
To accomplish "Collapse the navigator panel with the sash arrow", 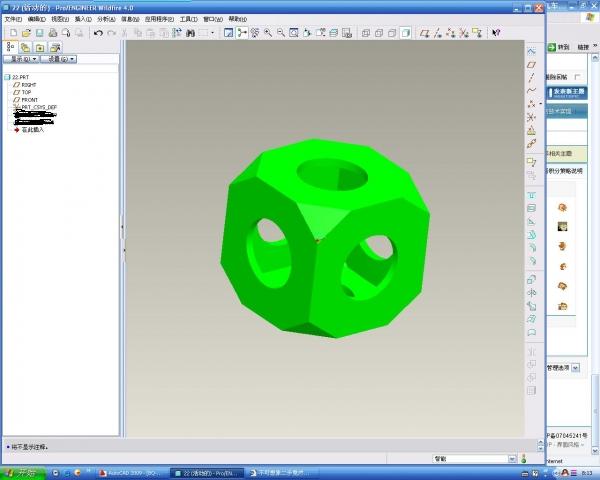I will click(122, 227).
